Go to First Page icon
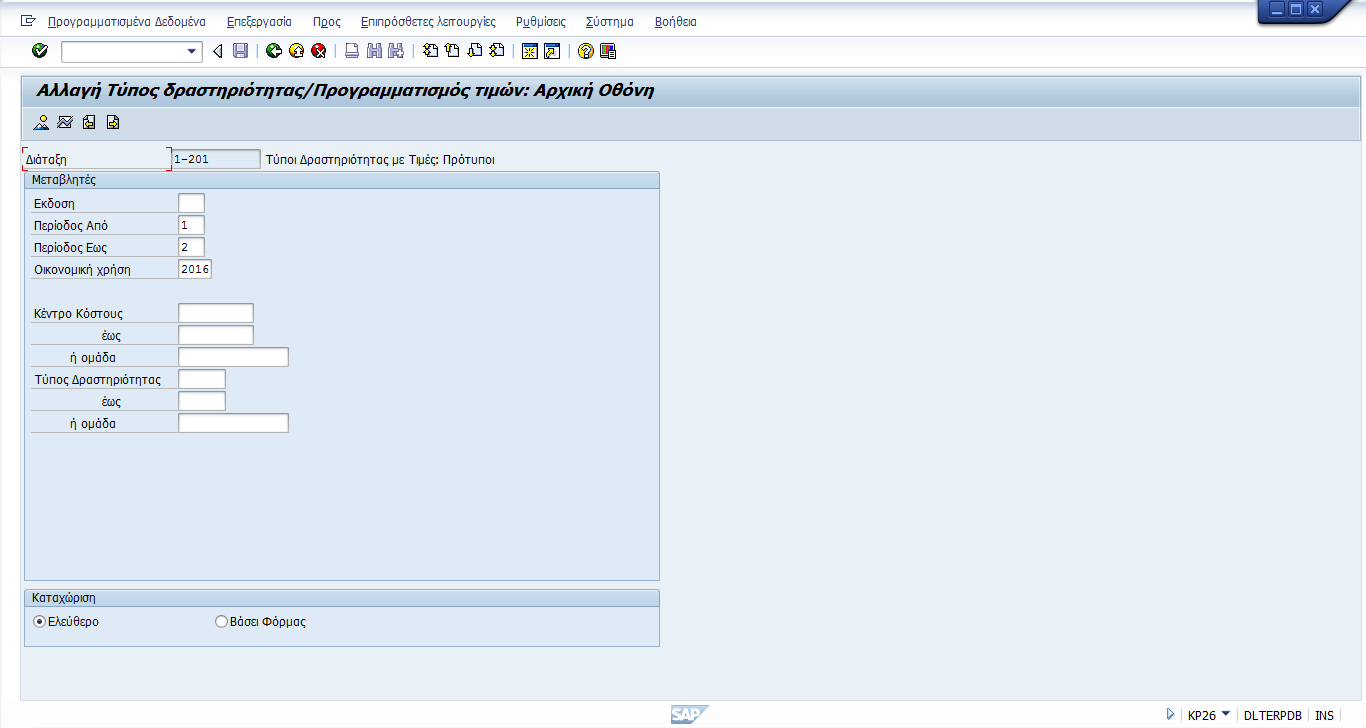The image size is (1366, 728). 430,51
